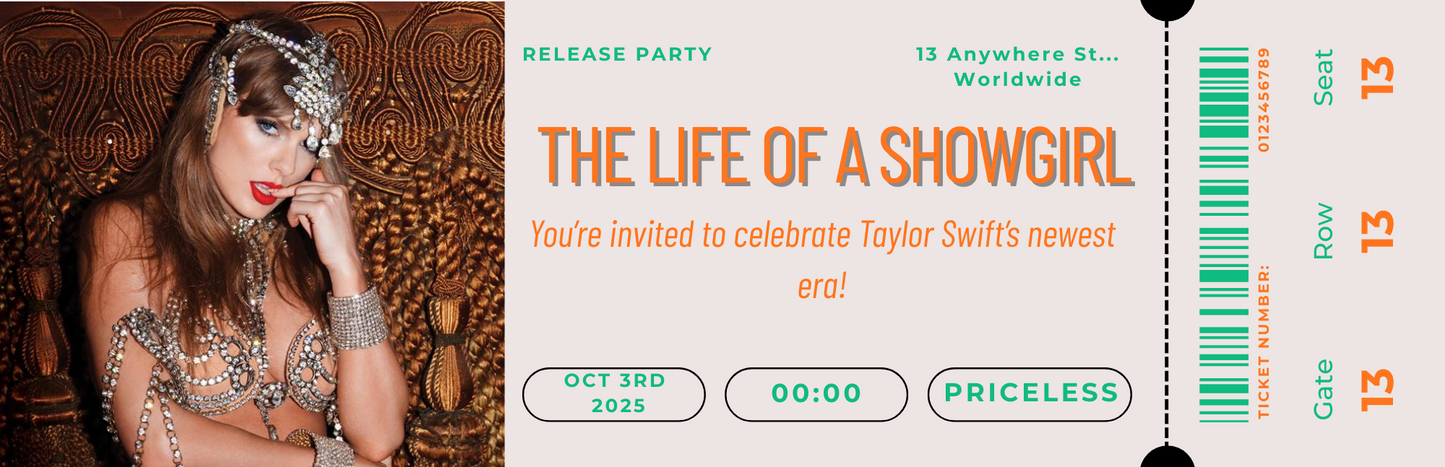
Task: Click the TICKET NUMBER label
Action: pos(1265,343)
